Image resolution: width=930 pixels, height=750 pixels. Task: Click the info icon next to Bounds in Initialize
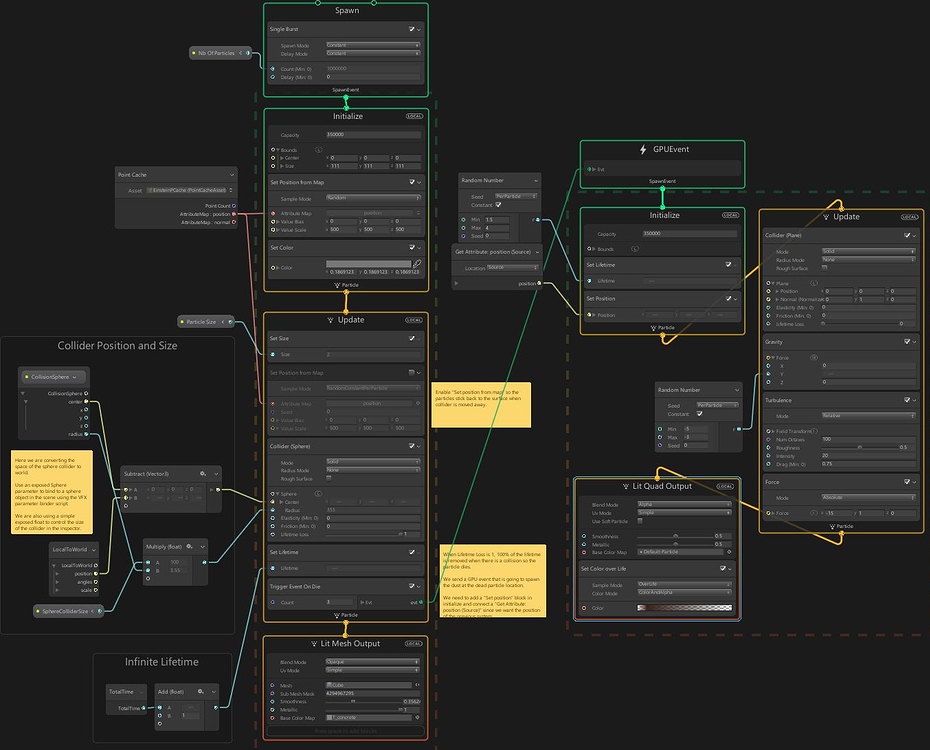tap(318, 150)
